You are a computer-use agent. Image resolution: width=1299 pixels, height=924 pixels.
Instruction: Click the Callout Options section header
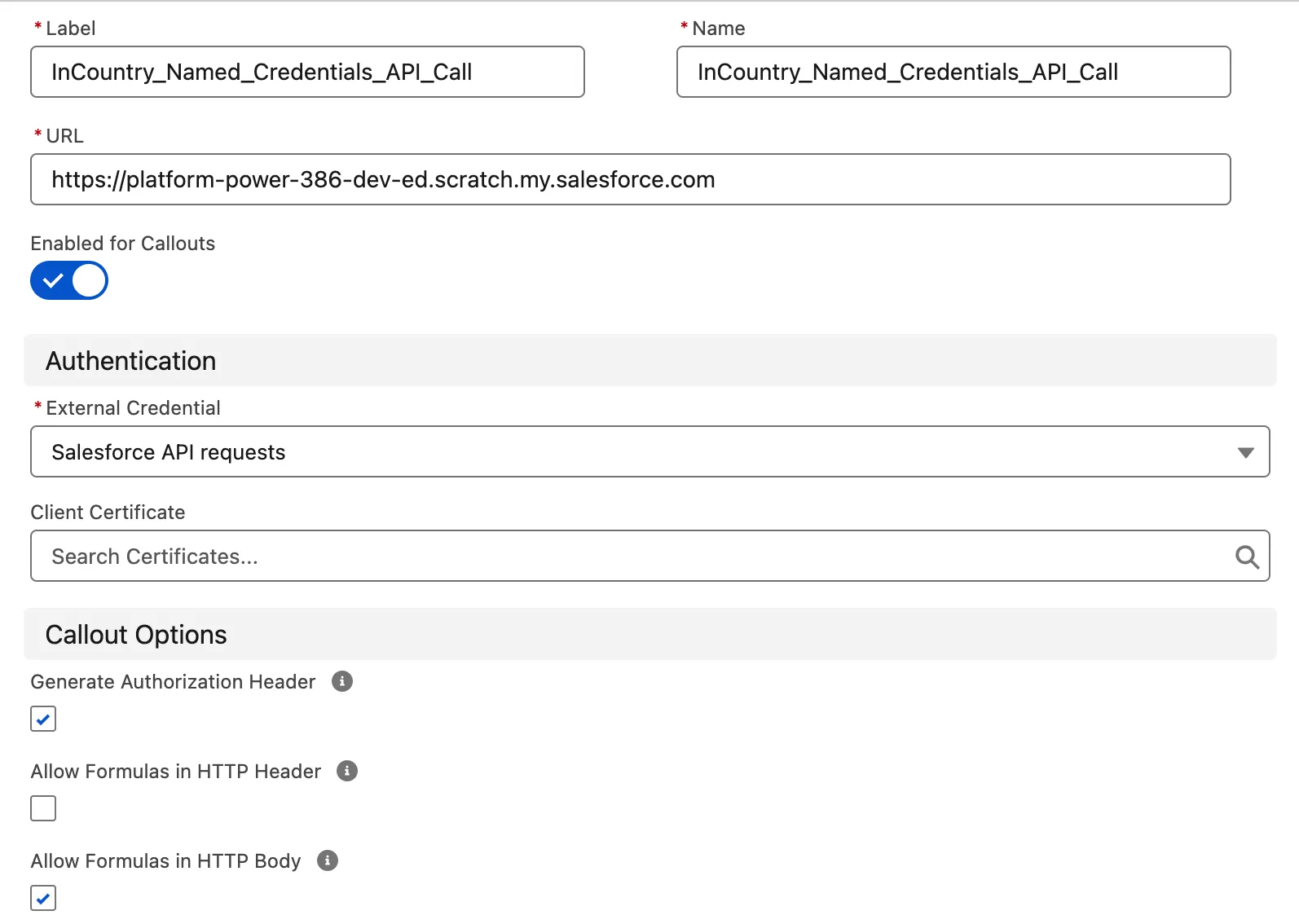coord(136,635)
